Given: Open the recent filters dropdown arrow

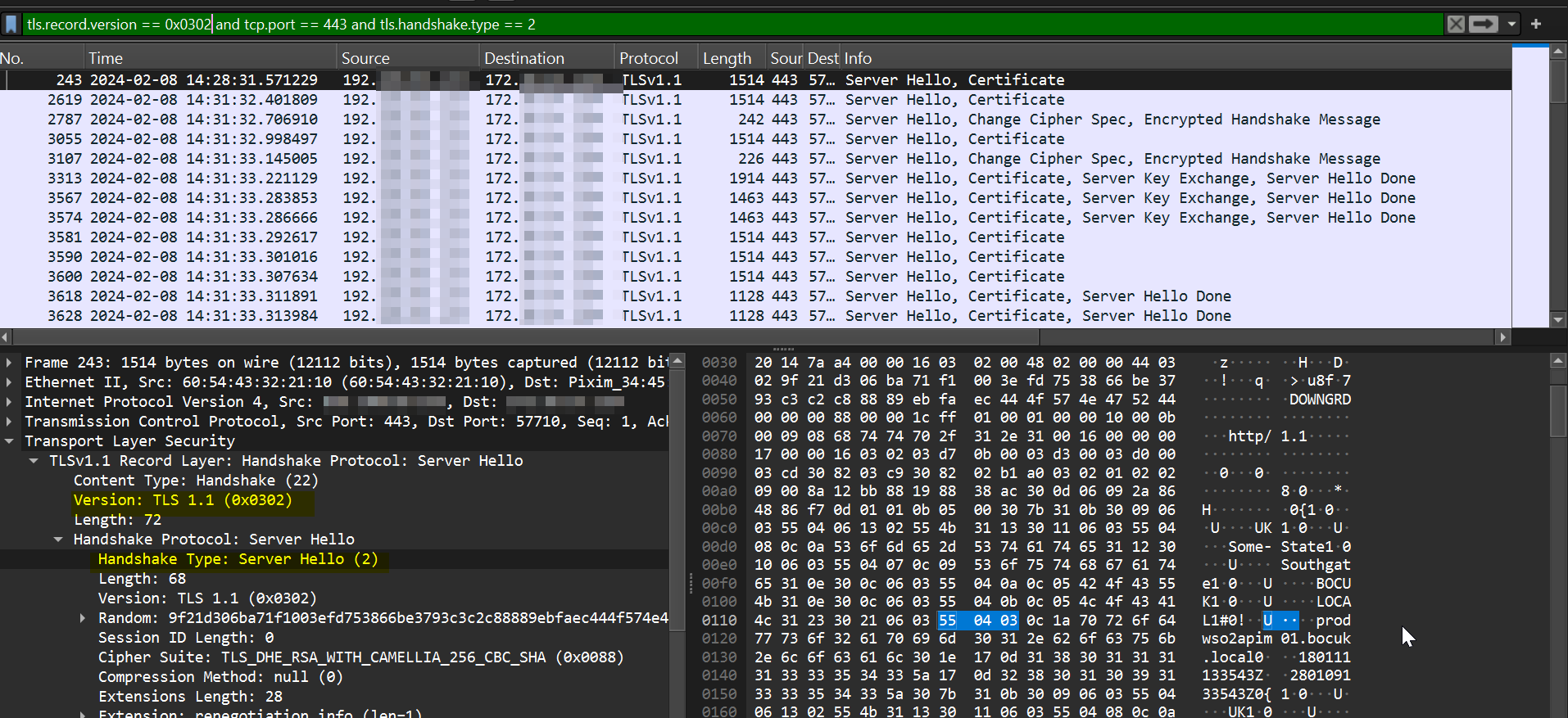Looking at the screenshot, I should click(x=1511, y=25).
